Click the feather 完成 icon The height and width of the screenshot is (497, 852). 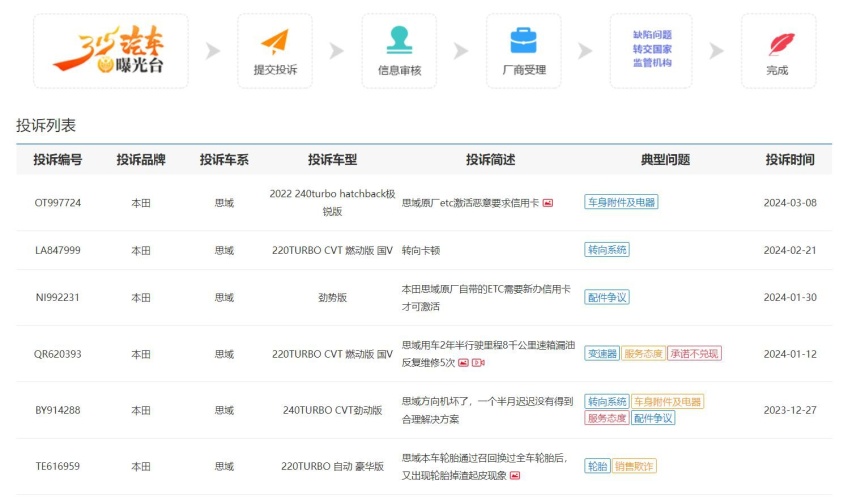pyautogui.click(x=781, y=43)
